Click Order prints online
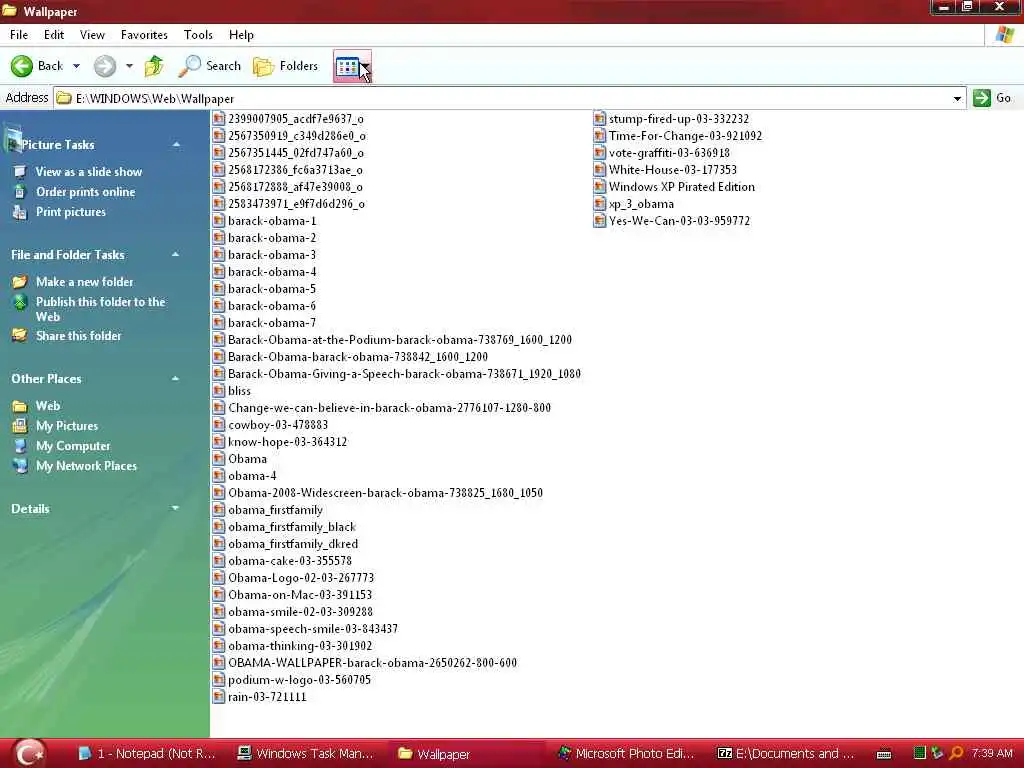The width and height of the screenshot is (1024, 768). [86, 192]
